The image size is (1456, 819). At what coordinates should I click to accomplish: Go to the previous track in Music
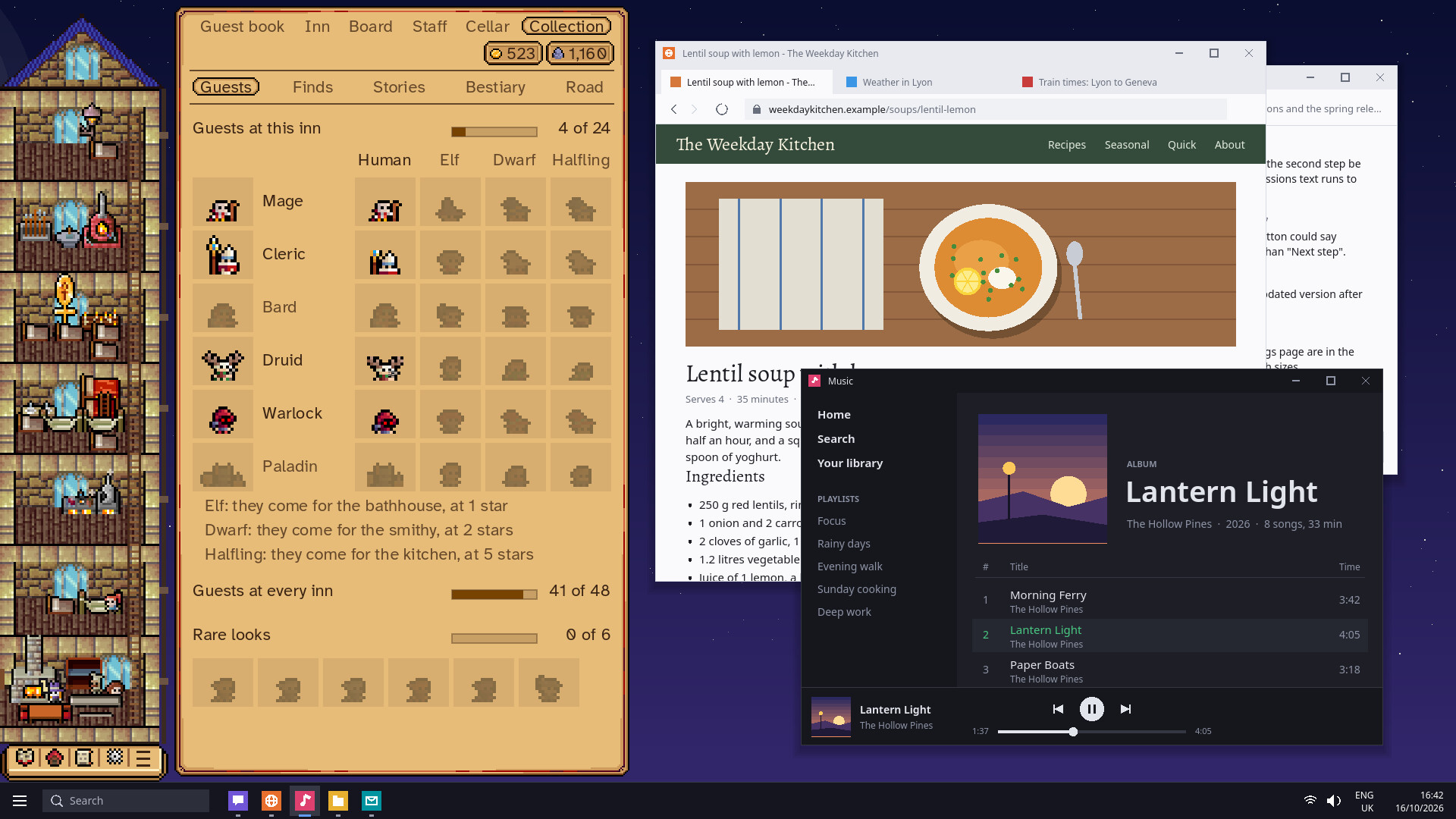(1058, 709)
